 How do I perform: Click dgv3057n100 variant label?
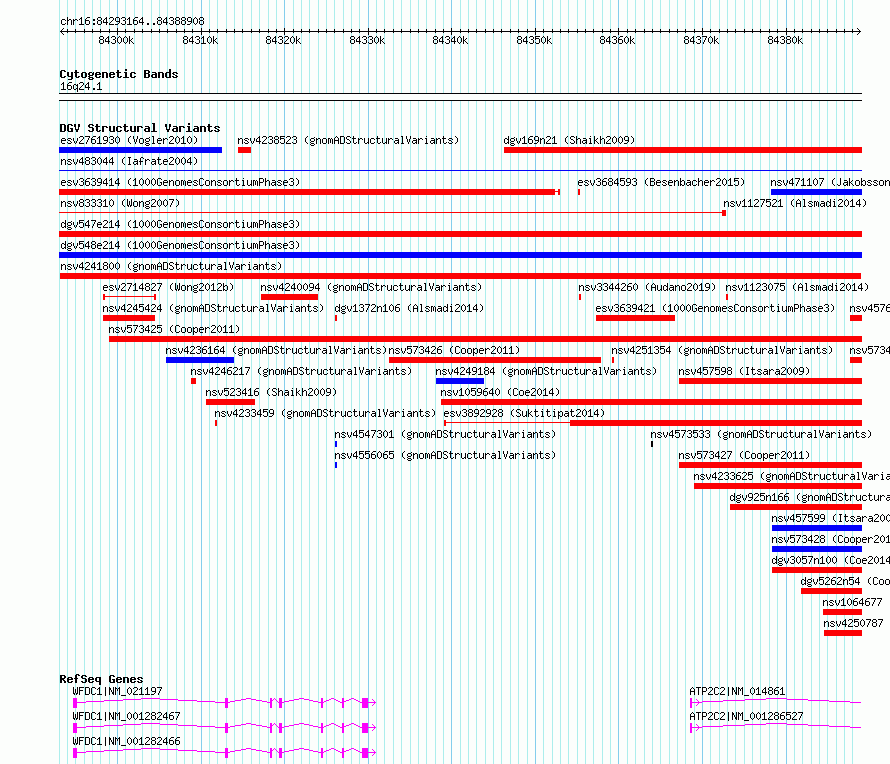pos(830,560)
